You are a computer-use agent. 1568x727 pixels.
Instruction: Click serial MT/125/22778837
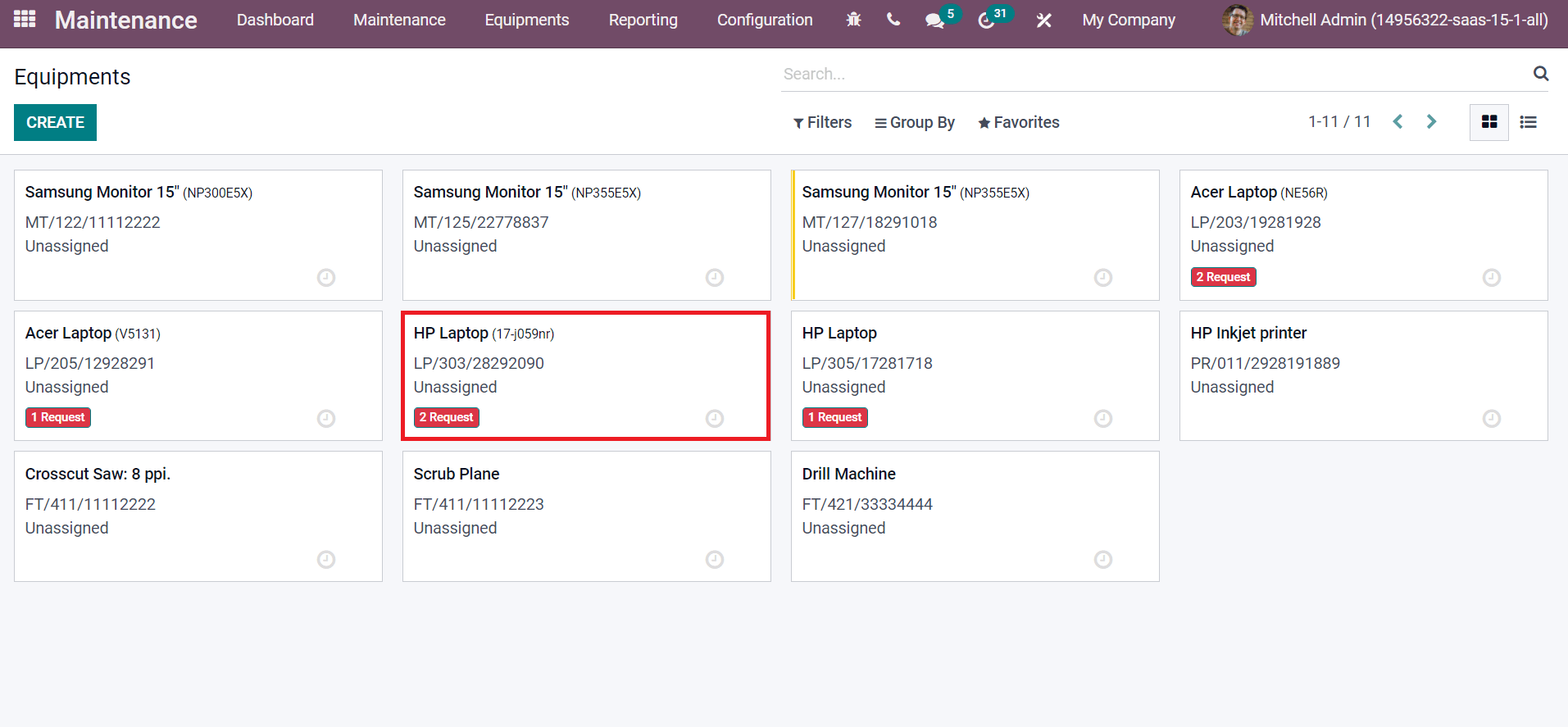pos(481,222)
